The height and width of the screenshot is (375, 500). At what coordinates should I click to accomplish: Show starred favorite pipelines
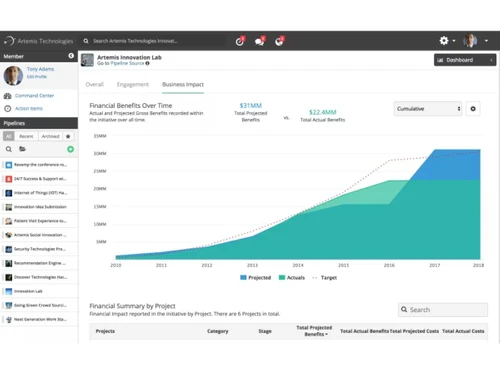click(x=68, y=136)
